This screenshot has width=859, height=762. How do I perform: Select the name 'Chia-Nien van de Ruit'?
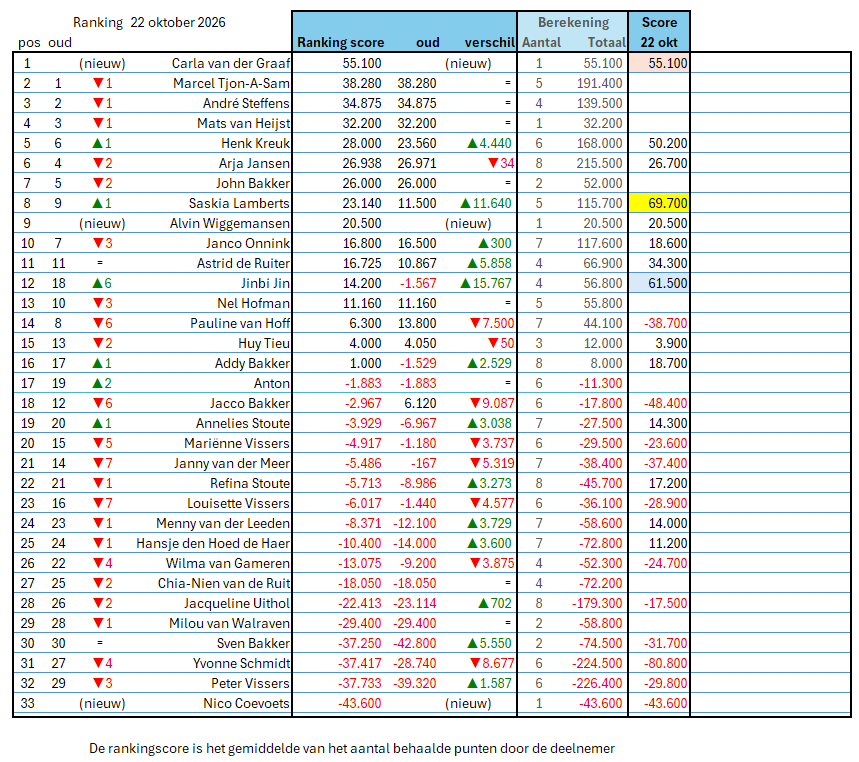(x=224, y=583)
